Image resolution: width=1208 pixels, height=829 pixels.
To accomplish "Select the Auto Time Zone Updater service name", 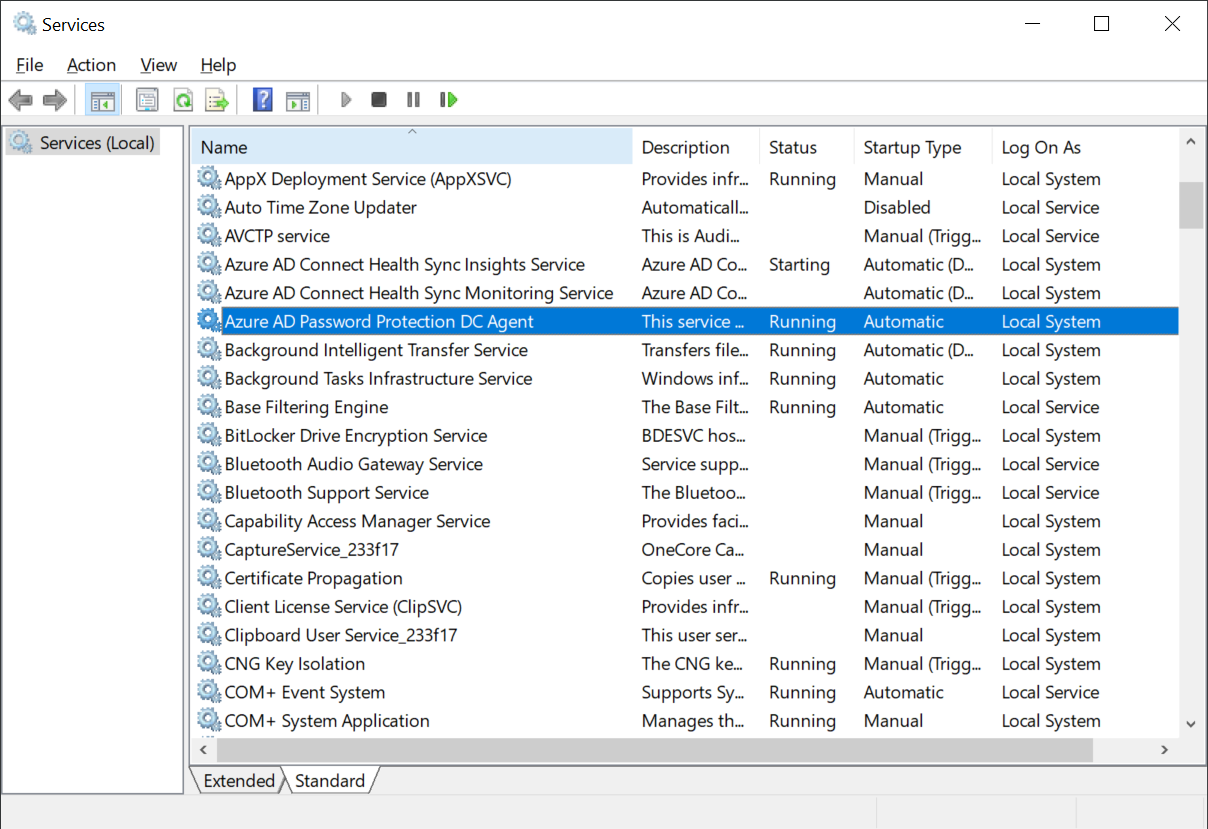I will pyautogui.click(x=320, y=208).
